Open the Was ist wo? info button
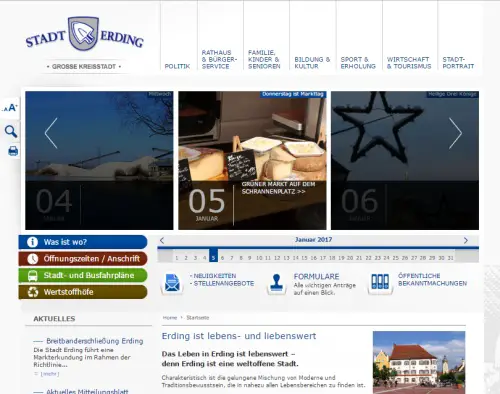 click(83, 242)
